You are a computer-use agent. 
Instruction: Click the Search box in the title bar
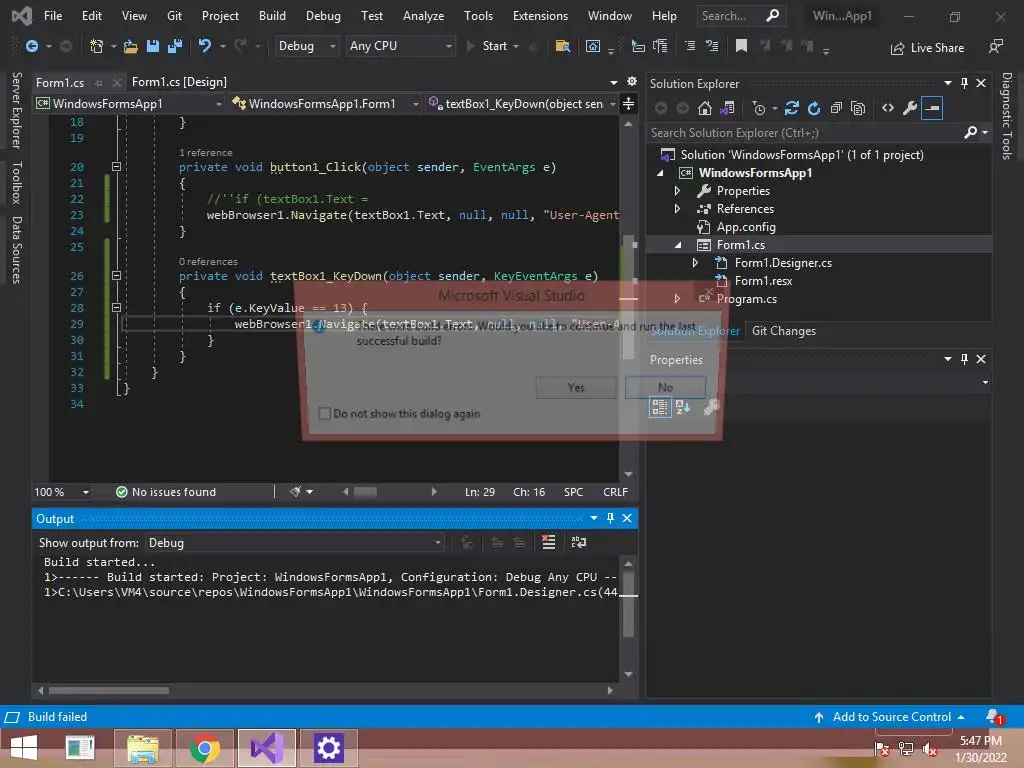[x=741, y=16]
